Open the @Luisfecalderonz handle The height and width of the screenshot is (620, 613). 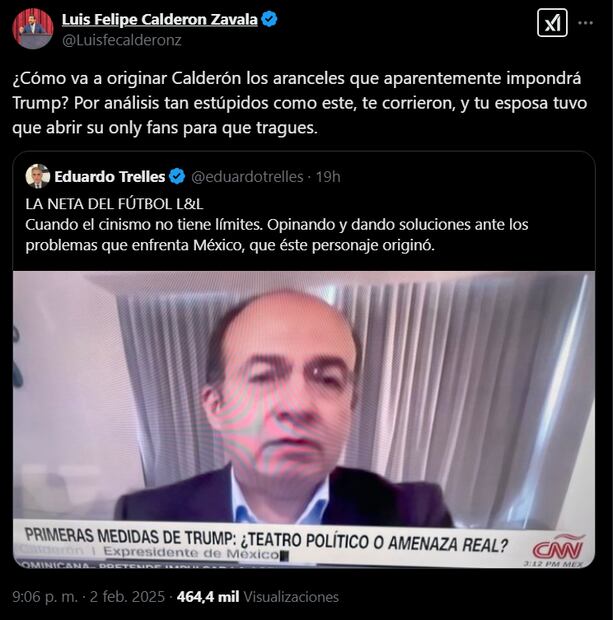coord(122,40)
